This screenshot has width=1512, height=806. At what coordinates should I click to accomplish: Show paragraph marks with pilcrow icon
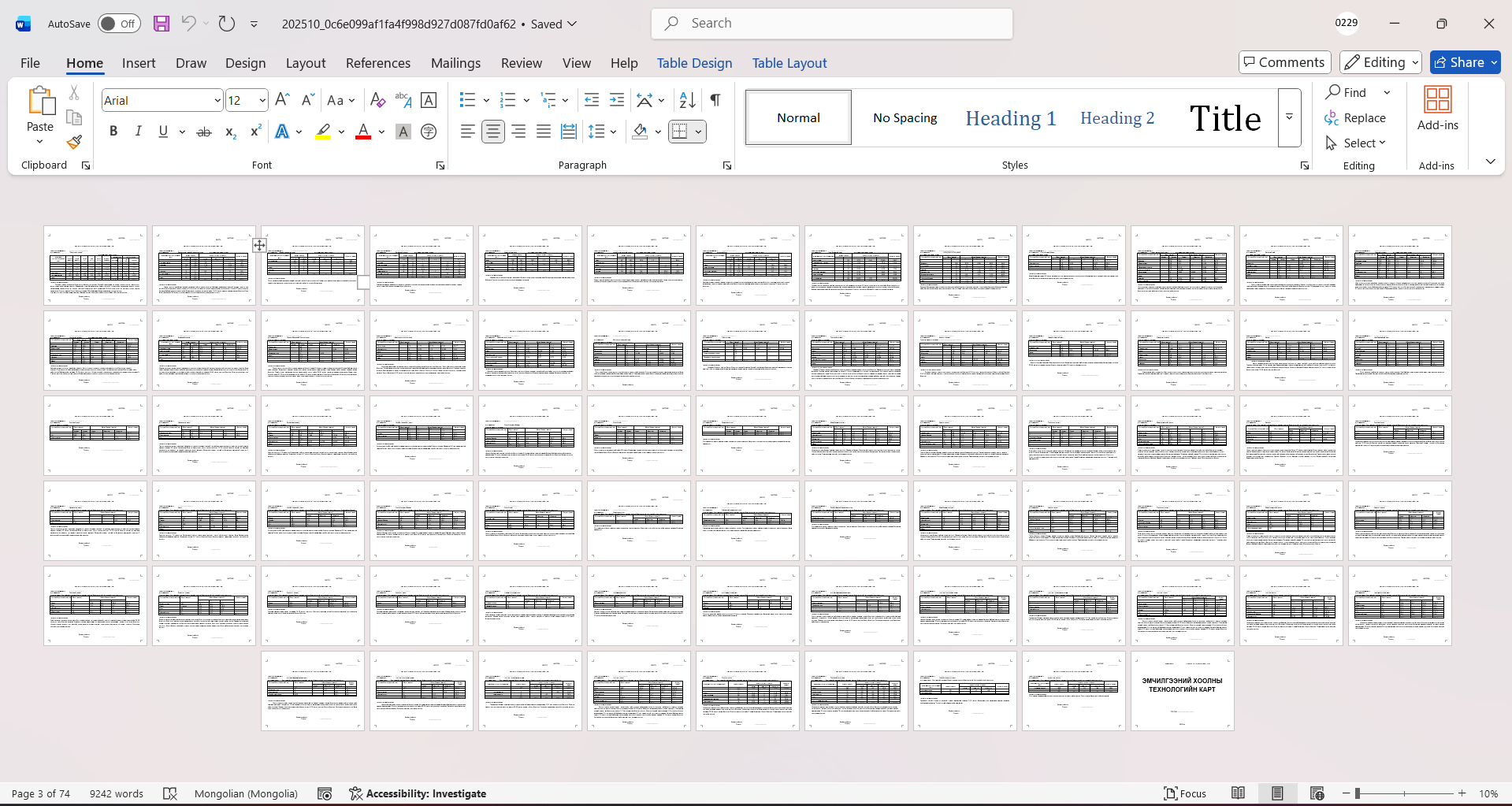click(x=715, y=100)
